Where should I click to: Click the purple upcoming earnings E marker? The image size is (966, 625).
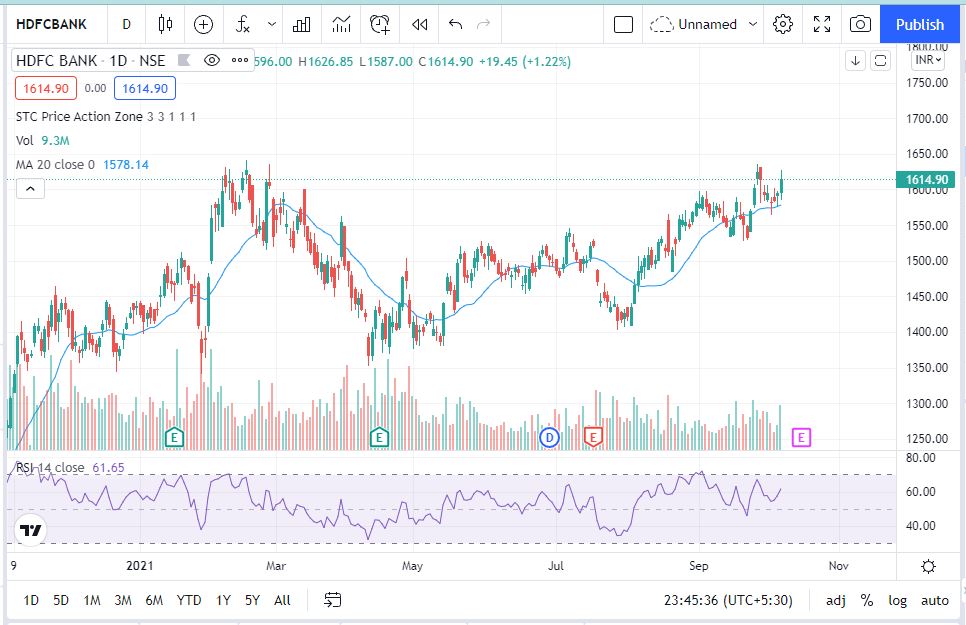[x=801, y=436]
